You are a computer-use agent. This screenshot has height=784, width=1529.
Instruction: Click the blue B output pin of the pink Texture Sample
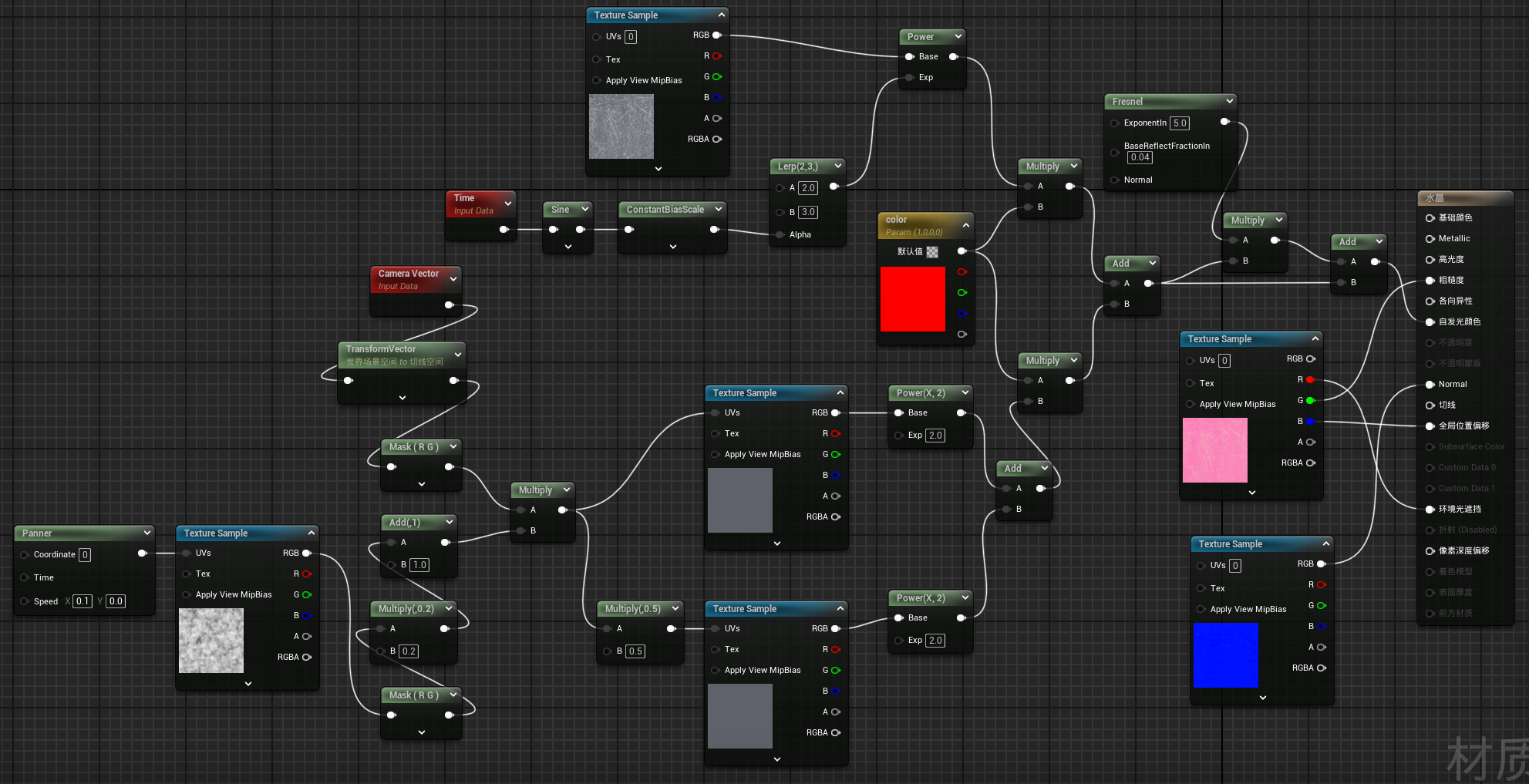[x=1310, y=422]
